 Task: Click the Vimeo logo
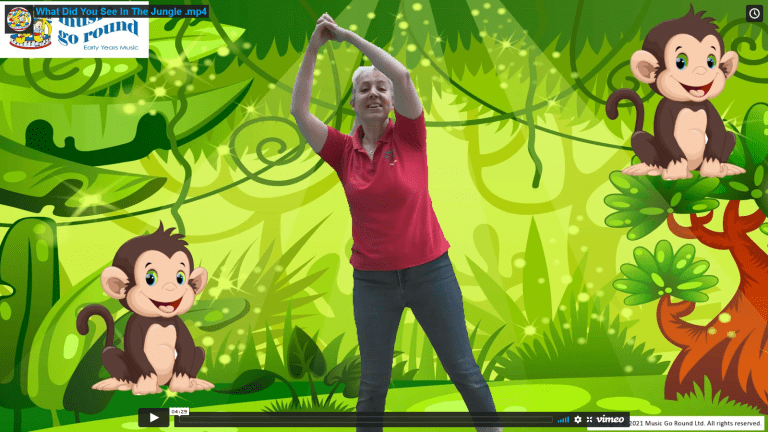coord(610,419)
